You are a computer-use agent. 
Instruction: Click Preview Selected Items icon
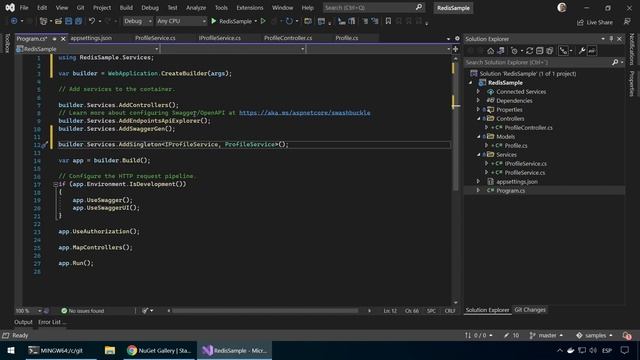click(x=592, y=51)
